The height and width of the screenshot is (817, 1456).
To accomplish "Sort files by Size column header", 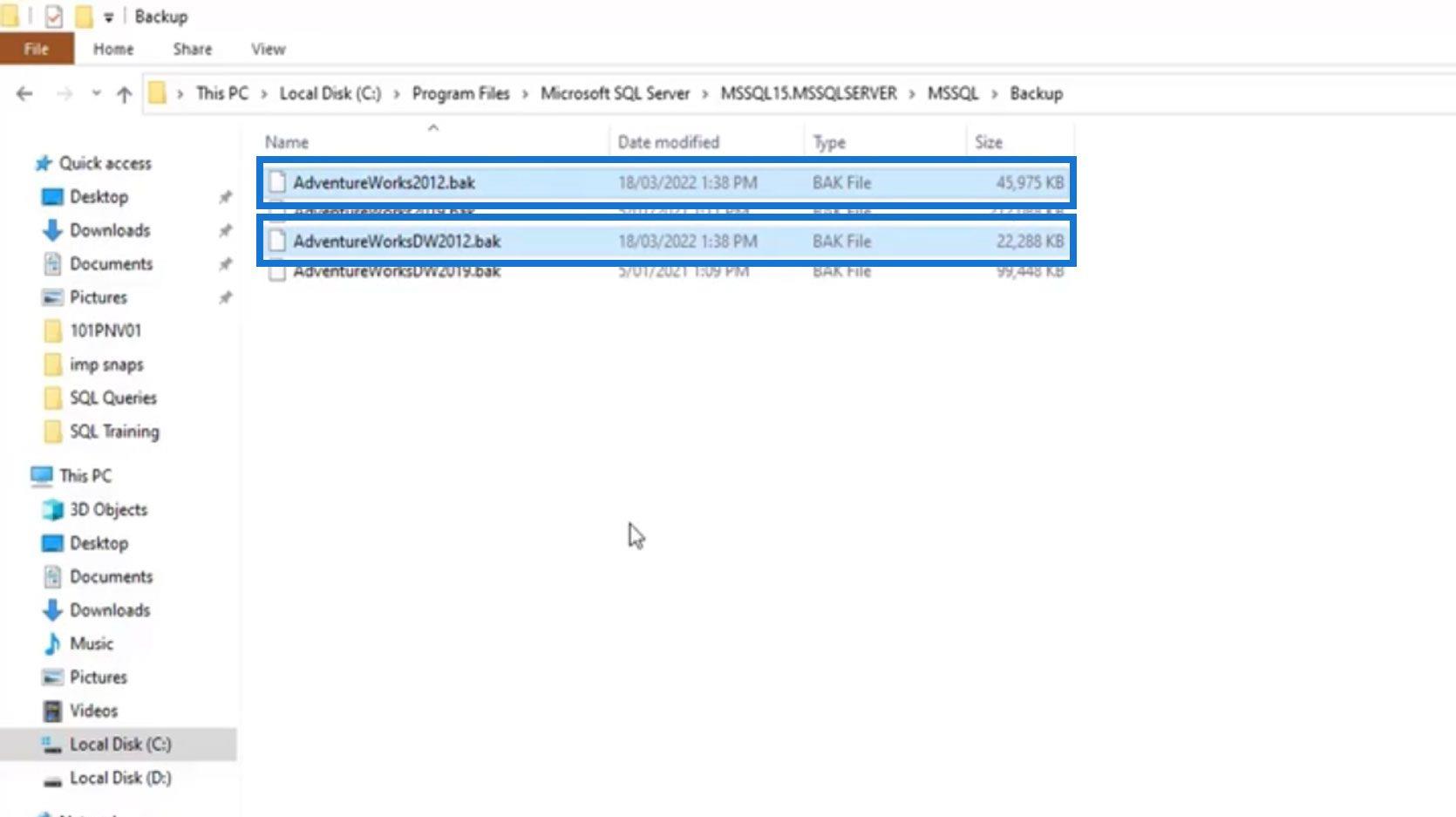I will point(989,142).
